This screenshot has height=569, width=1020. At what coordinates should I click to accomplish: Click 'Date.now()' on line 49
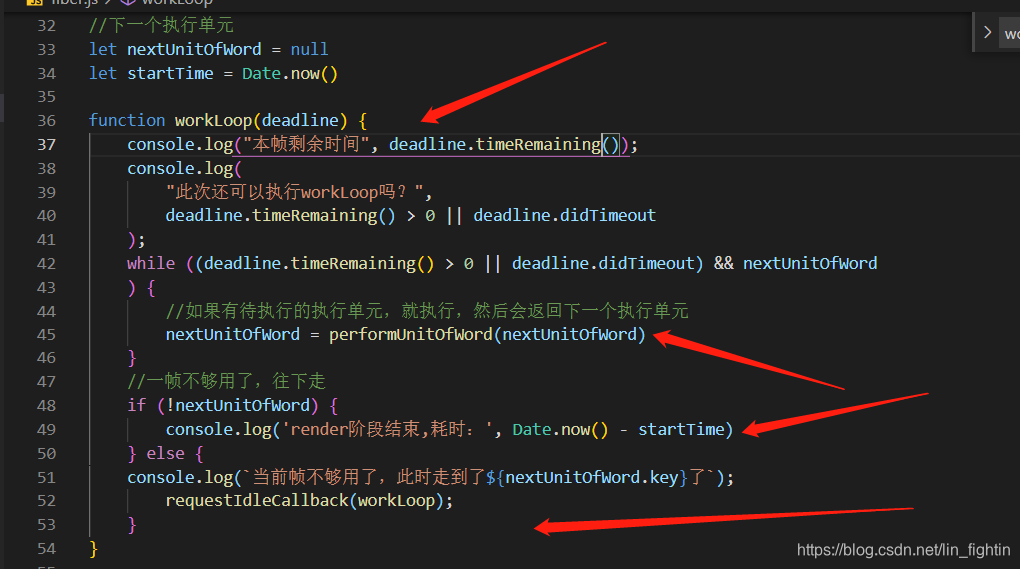[560, 429]
